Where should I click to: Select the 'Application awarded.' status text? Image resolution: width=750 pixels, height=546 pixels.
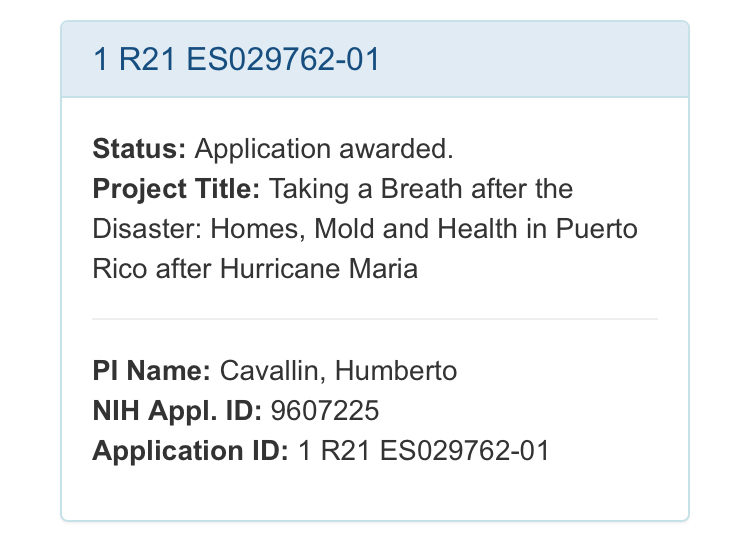[324, 149]
